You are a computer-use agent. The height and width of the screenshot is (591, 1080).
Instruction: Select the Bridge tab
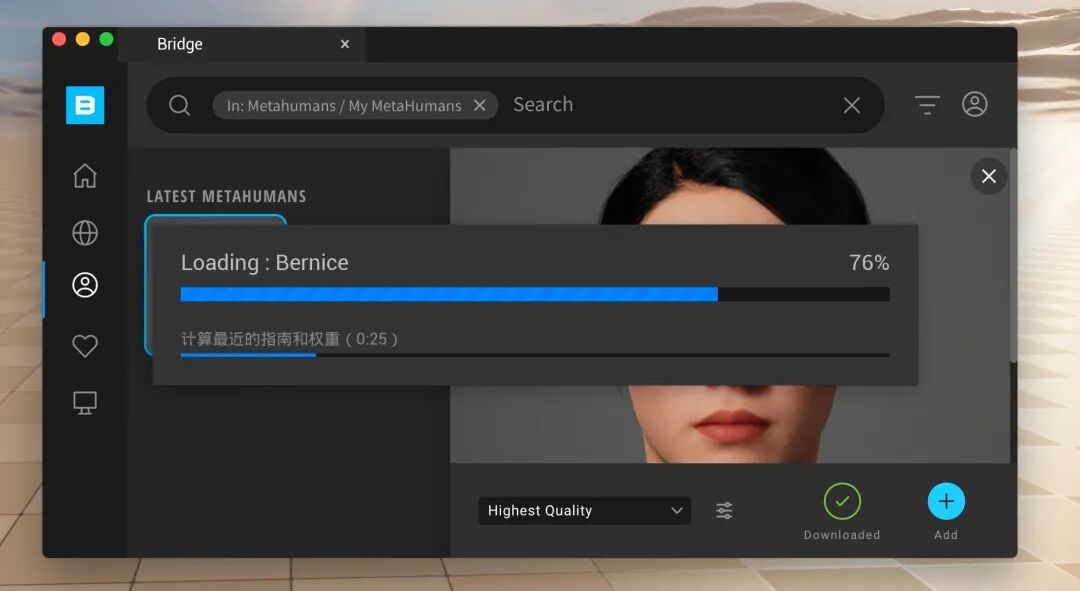180,44
